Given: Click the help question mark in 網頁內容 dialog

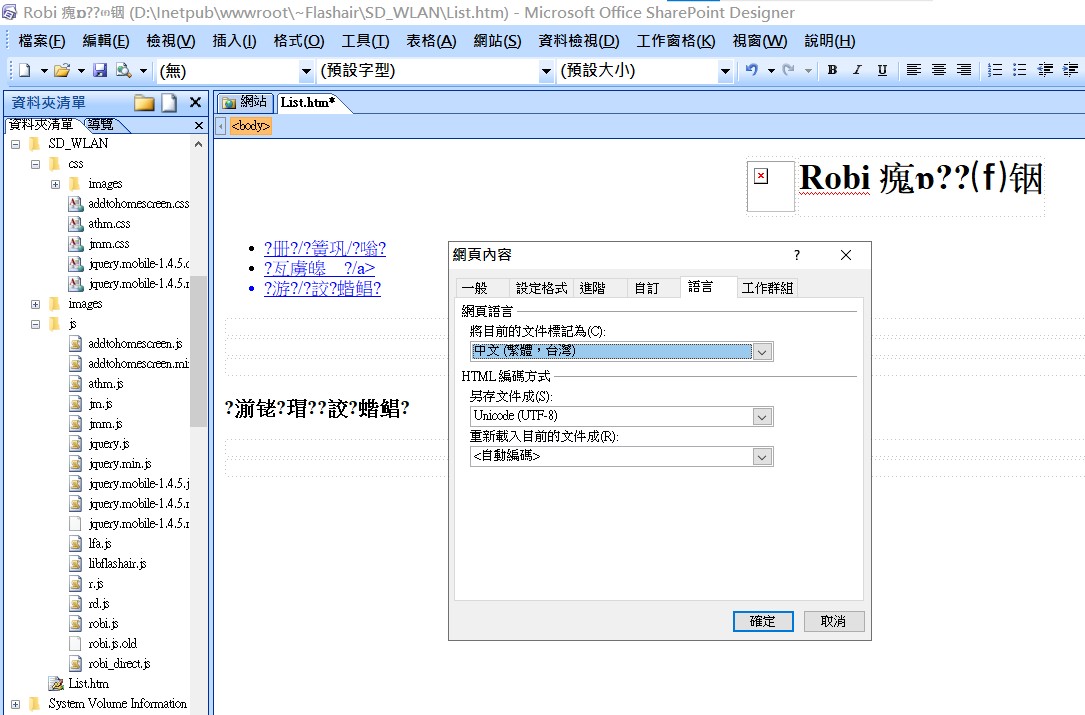Looking at the screenshot, I should [796, 255].
